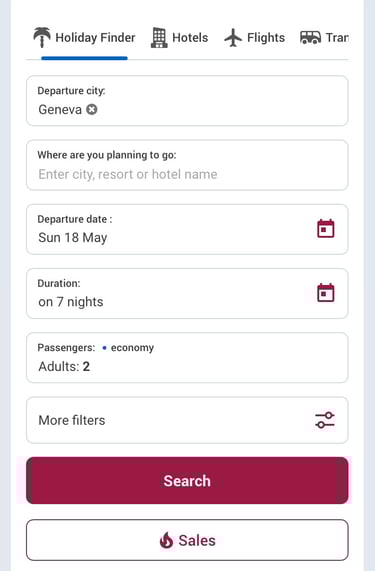Switch to the Flights tab
Viewport: 375px width, 571px height.
coord(254,38)
